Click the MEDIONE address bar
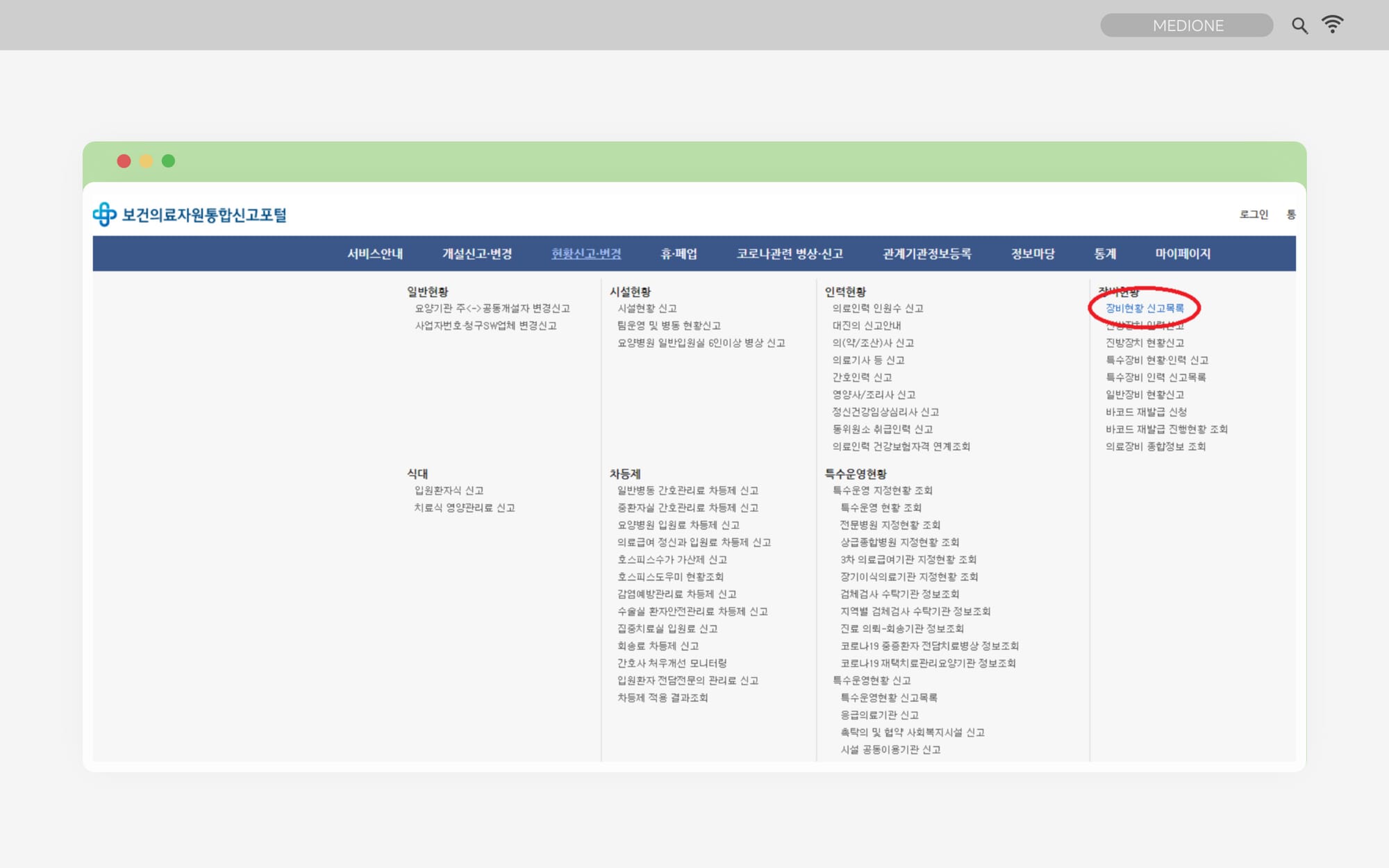The height and width of the screenshot is (868, 1389). (x=1186, y=26)
